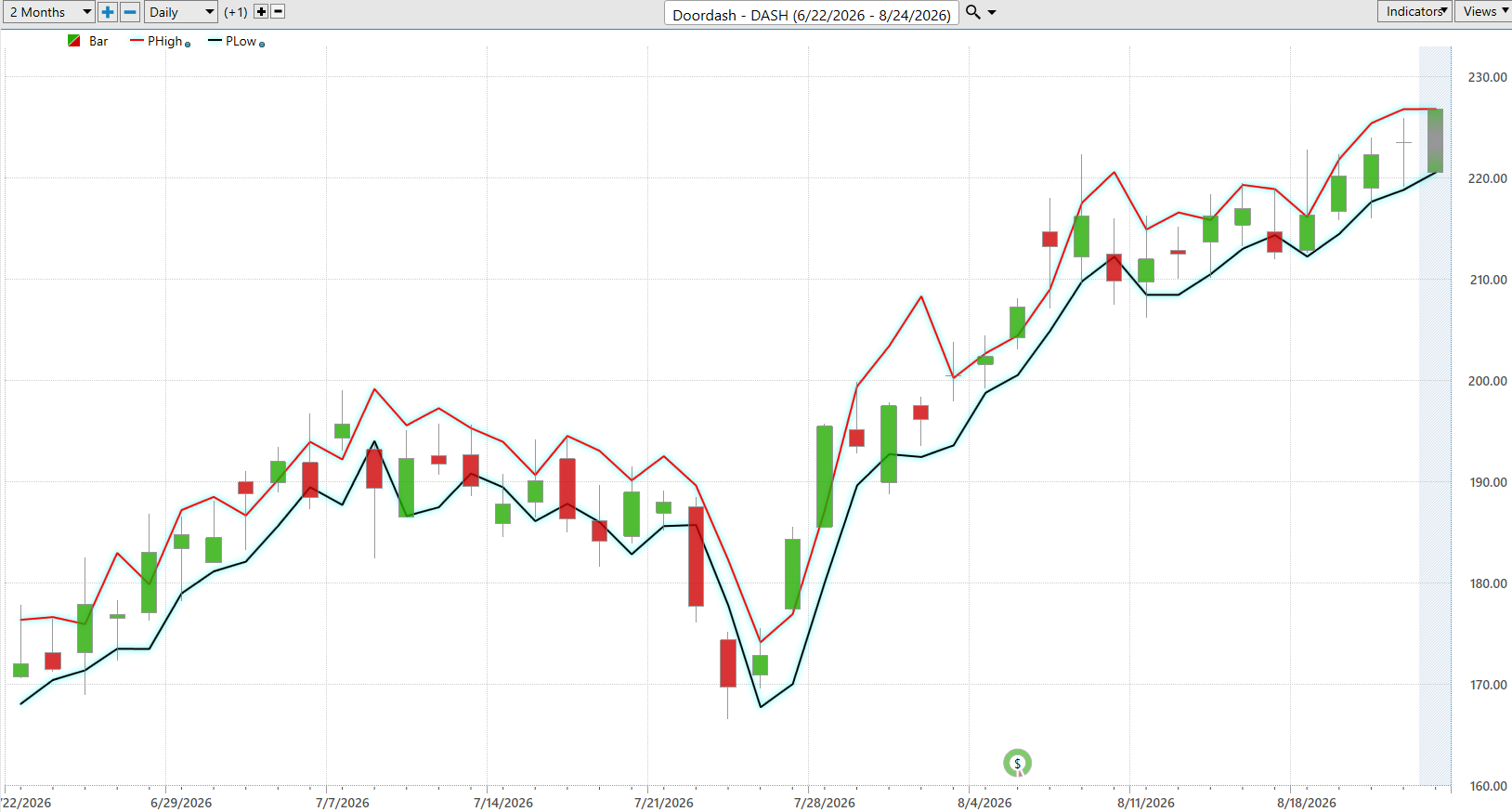
Task: Click the 170.00 price axis label
Action: pyautogui.click(x=1488, y=685)
